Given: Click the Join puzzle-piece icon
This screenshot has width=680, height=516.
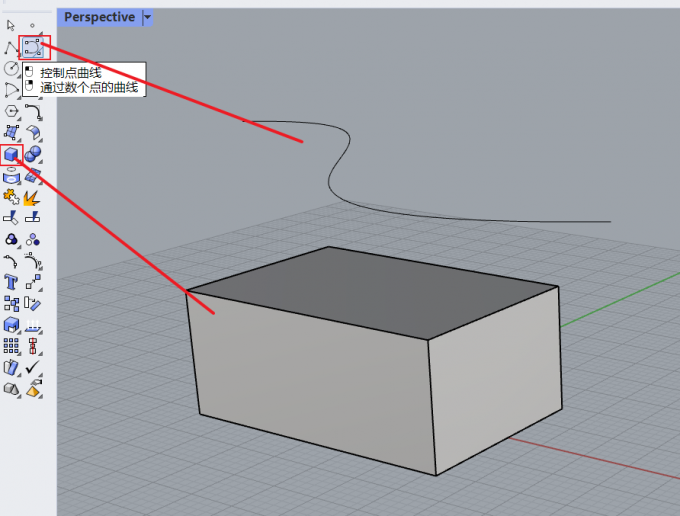Looking at the screenshot, I should click(11, 197).
